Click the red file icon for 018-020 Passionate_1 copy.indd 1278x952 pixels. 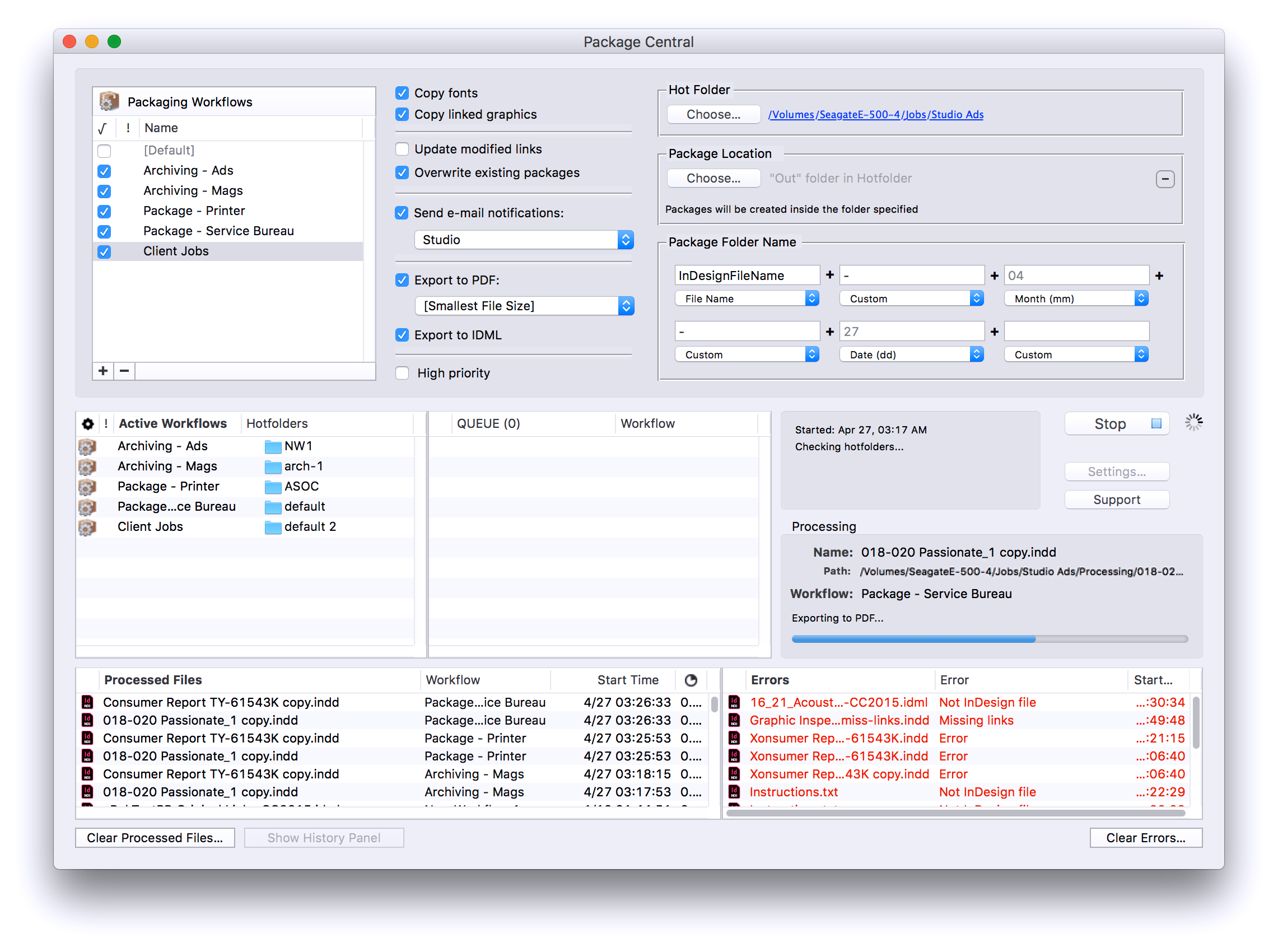89,721
